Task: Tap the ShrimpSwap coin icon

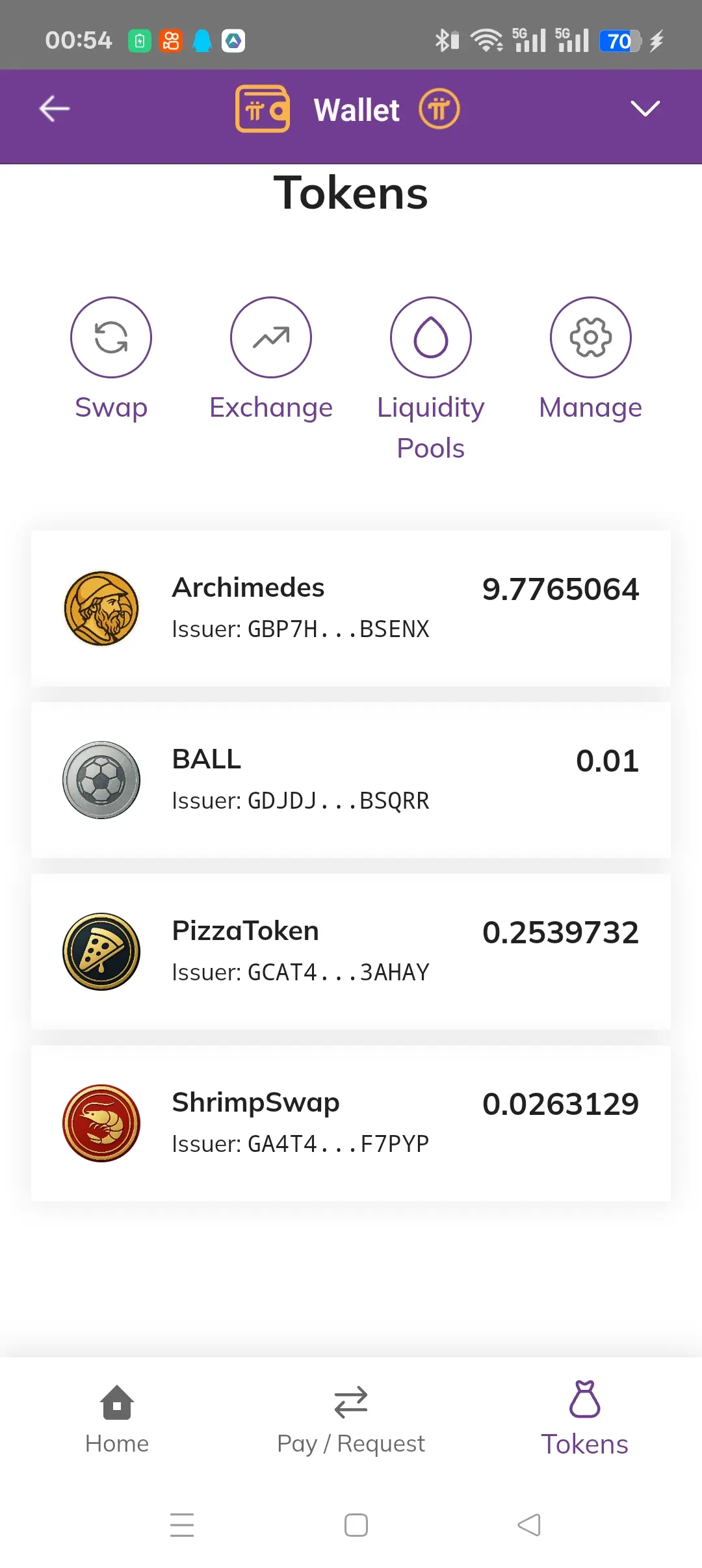Action: point(101,1123)
